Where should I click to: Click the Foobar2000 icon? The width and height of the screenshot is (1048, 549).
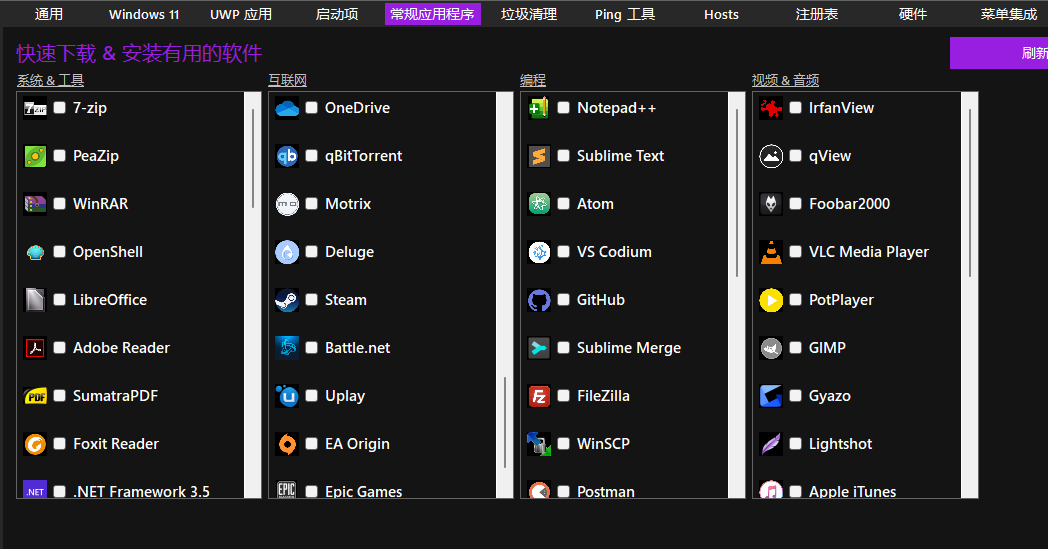(771, 204)
